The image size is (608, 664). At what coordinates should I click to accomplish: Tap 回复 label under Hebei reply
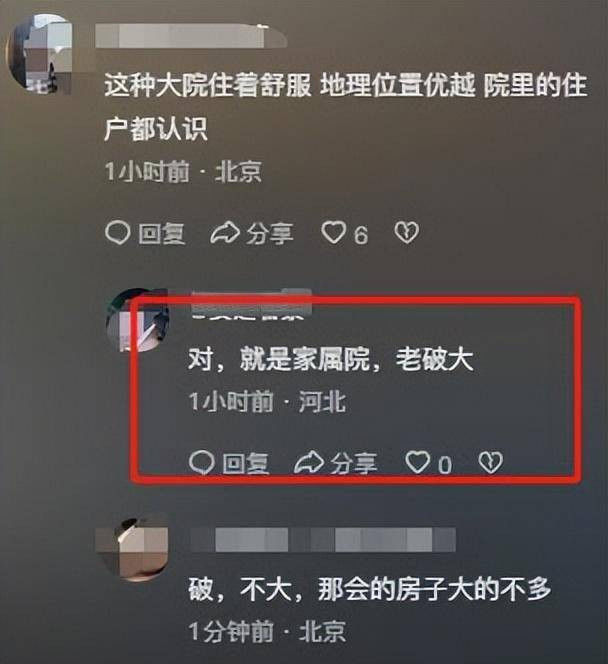tap(246, 463)
